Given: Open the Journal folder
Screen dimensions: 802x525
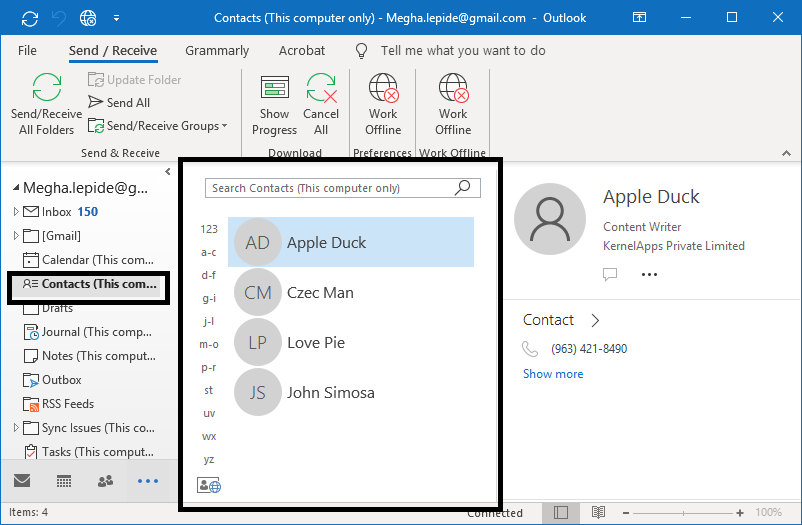Looking at the screenshot, I should coord(87,332).
